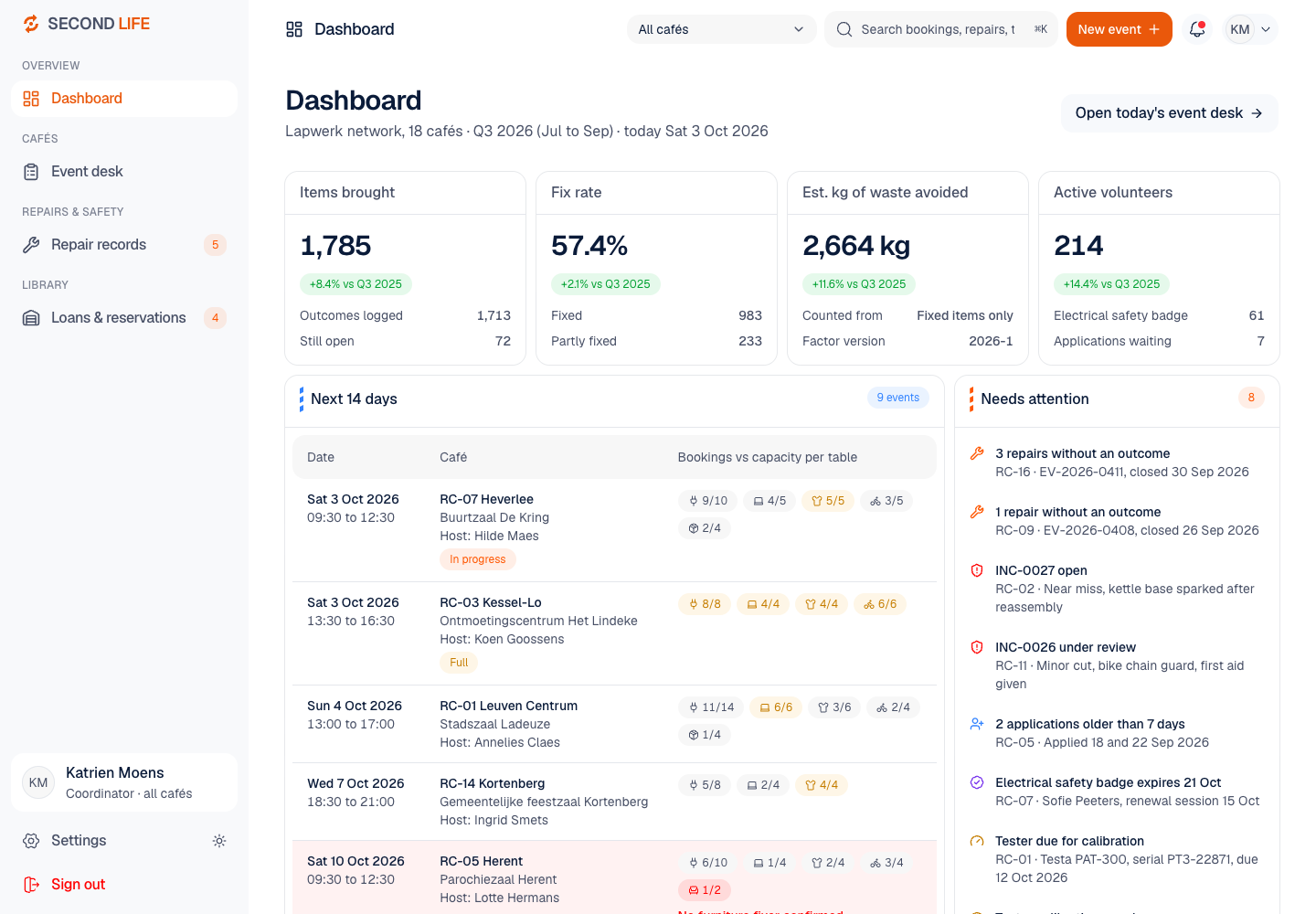Select the RC-07 Heverlee café row
Image resolution: width=1316 pixels, height=914 pixels.
614,530
